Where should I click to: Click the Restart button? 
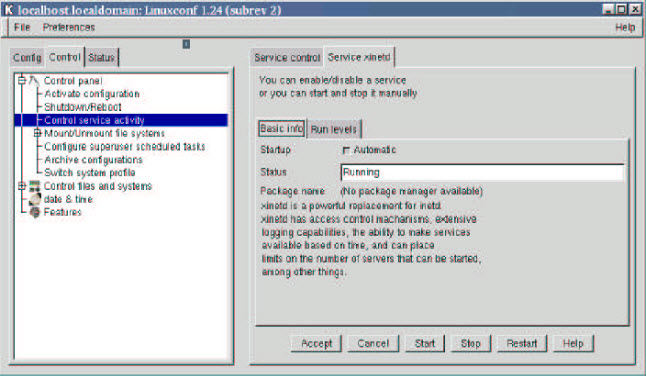(x=522, y=343)
